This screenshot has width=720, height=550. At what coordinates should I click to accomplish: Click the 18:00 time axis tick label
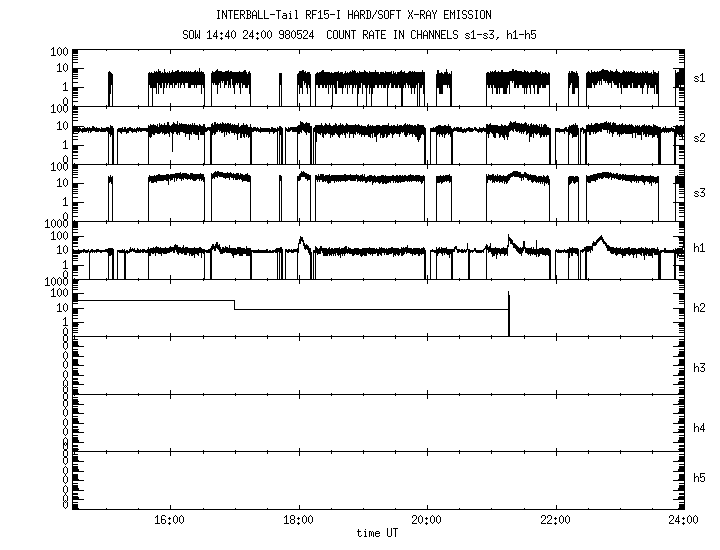298,520
